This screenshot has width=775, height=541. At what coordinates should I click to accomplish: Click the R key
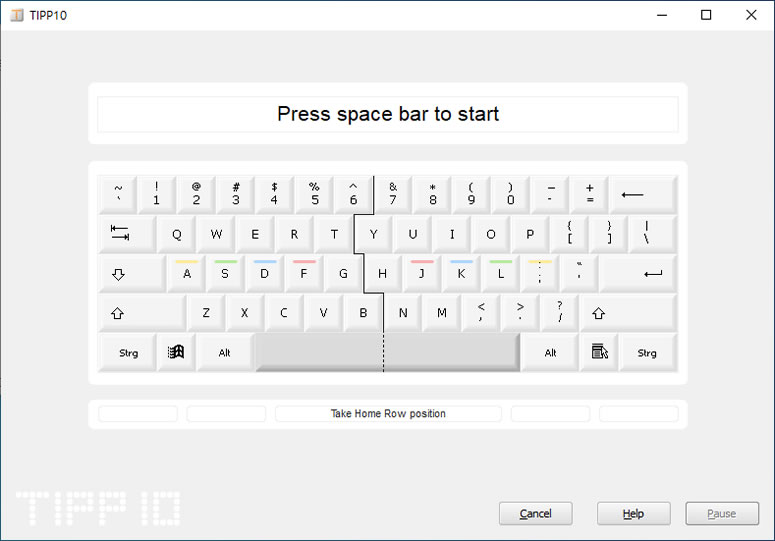tap(294, 234)
